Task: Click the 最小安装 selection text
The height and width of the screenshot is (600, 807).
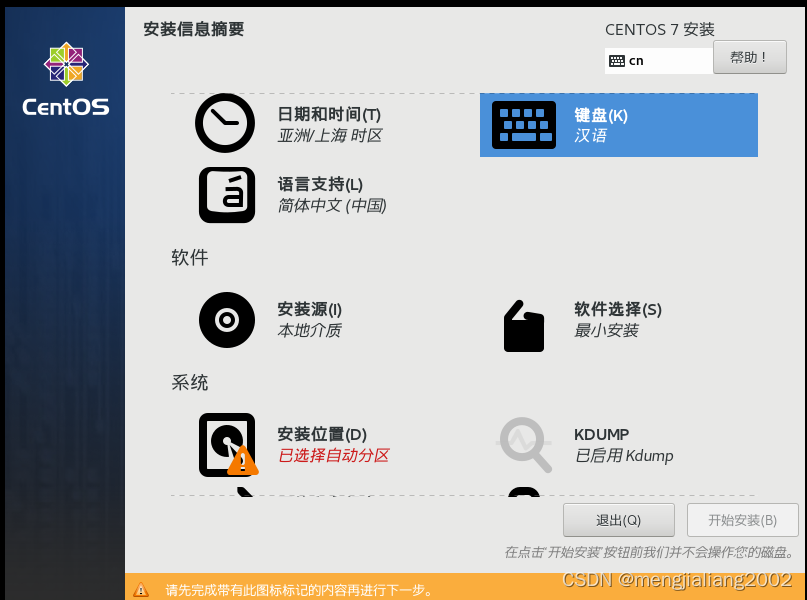Action: 606,330
